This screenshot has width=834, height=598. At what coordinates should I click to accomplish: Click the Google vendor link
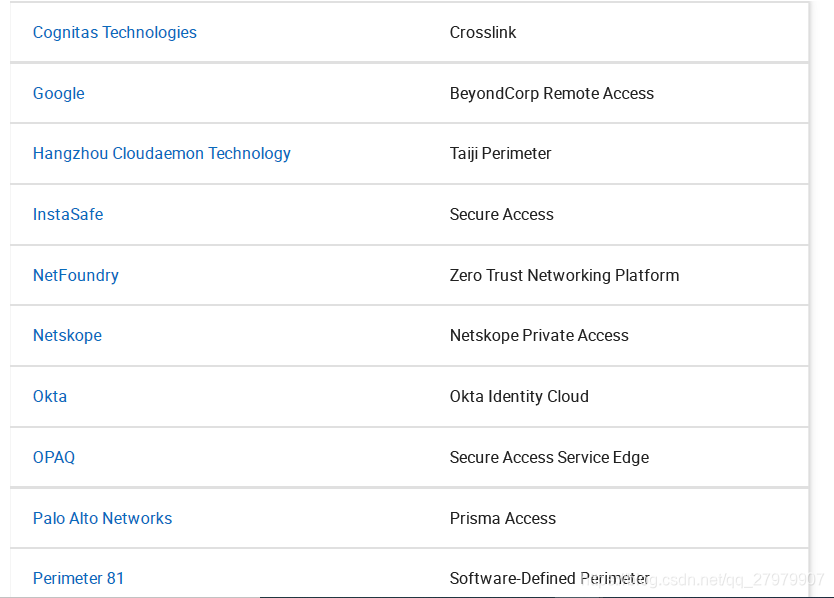coord(59,93)
